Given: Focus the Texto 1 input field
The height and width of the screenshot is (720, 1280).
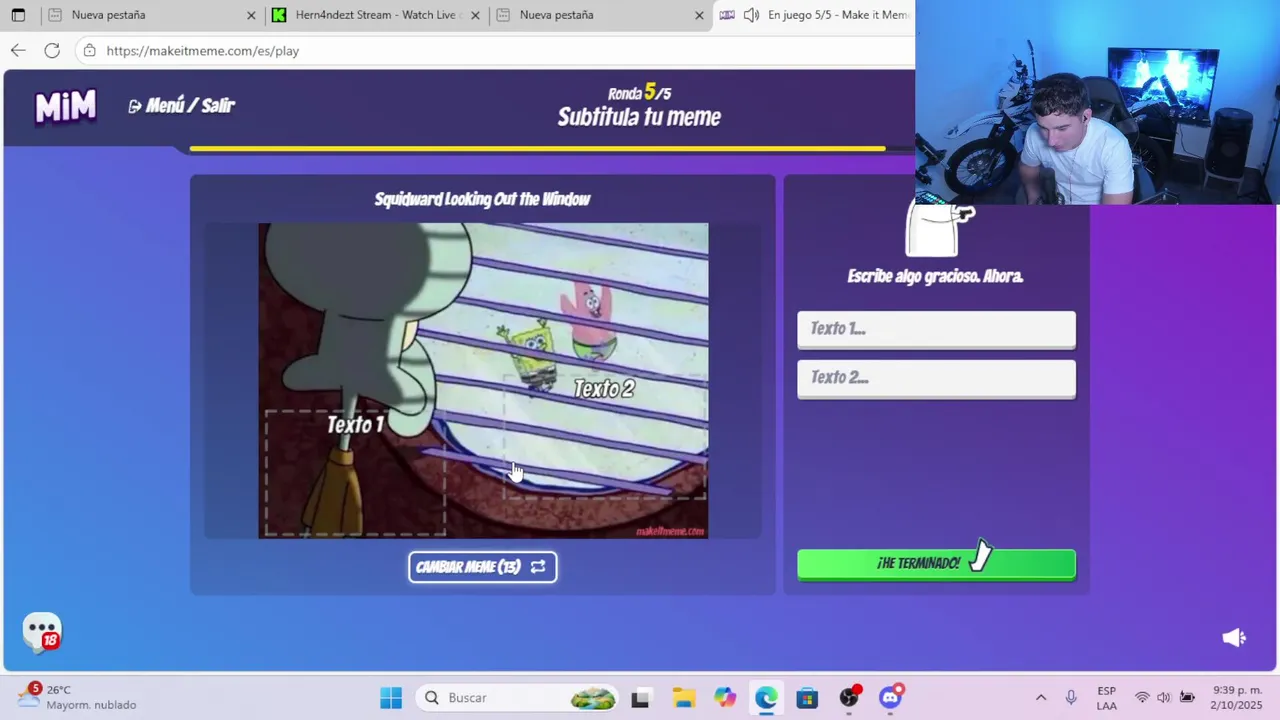Looking at the screenshot, I should pyautogui.click(x=936, y=329).
